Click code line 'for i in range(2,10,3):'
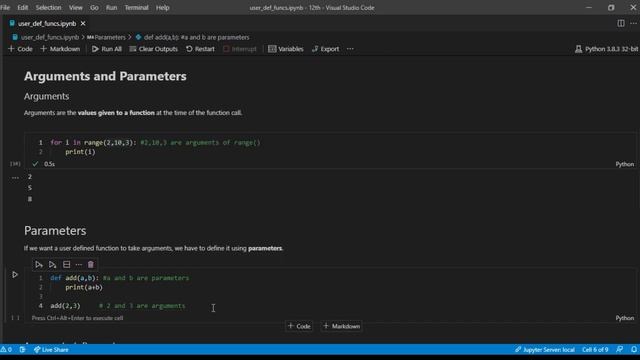Screen dimensions: 640x360 point(93,142)
